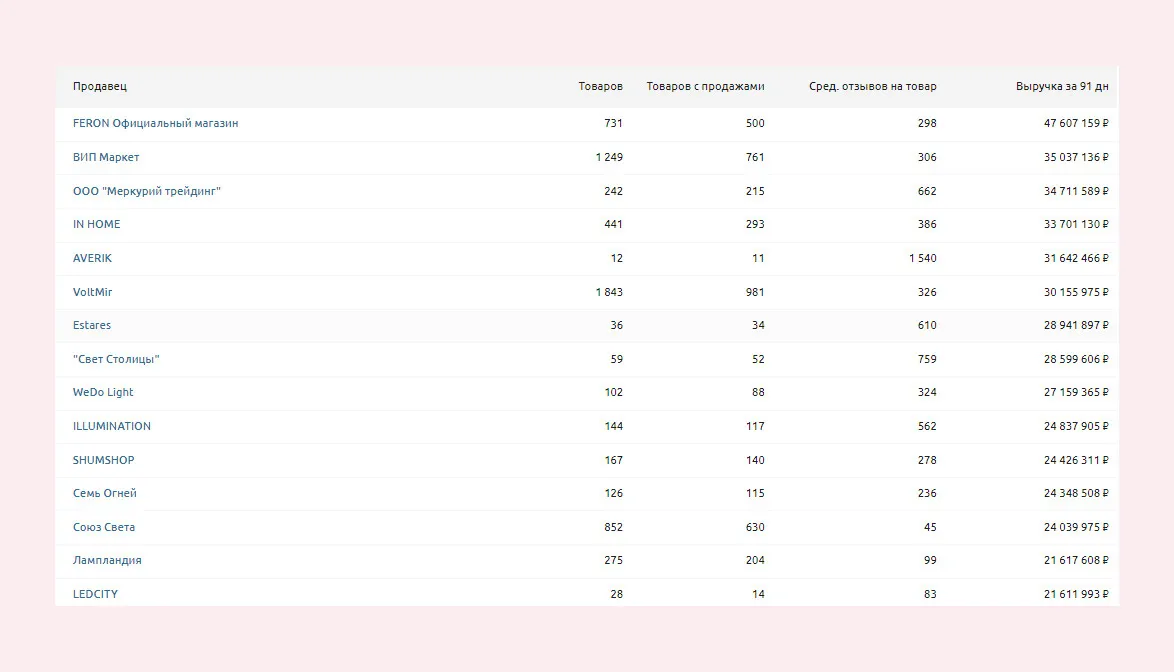Sort table by Товаров column
Viewport: 1174px width, 672px height.
point(600,87)
